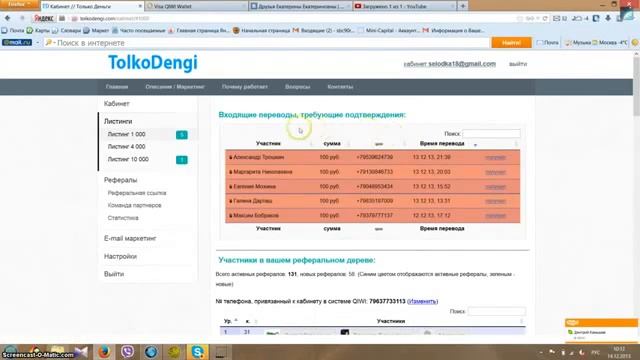
Task: Open the downloads arrow icon in browser toolbar
Action: point(608,18)
